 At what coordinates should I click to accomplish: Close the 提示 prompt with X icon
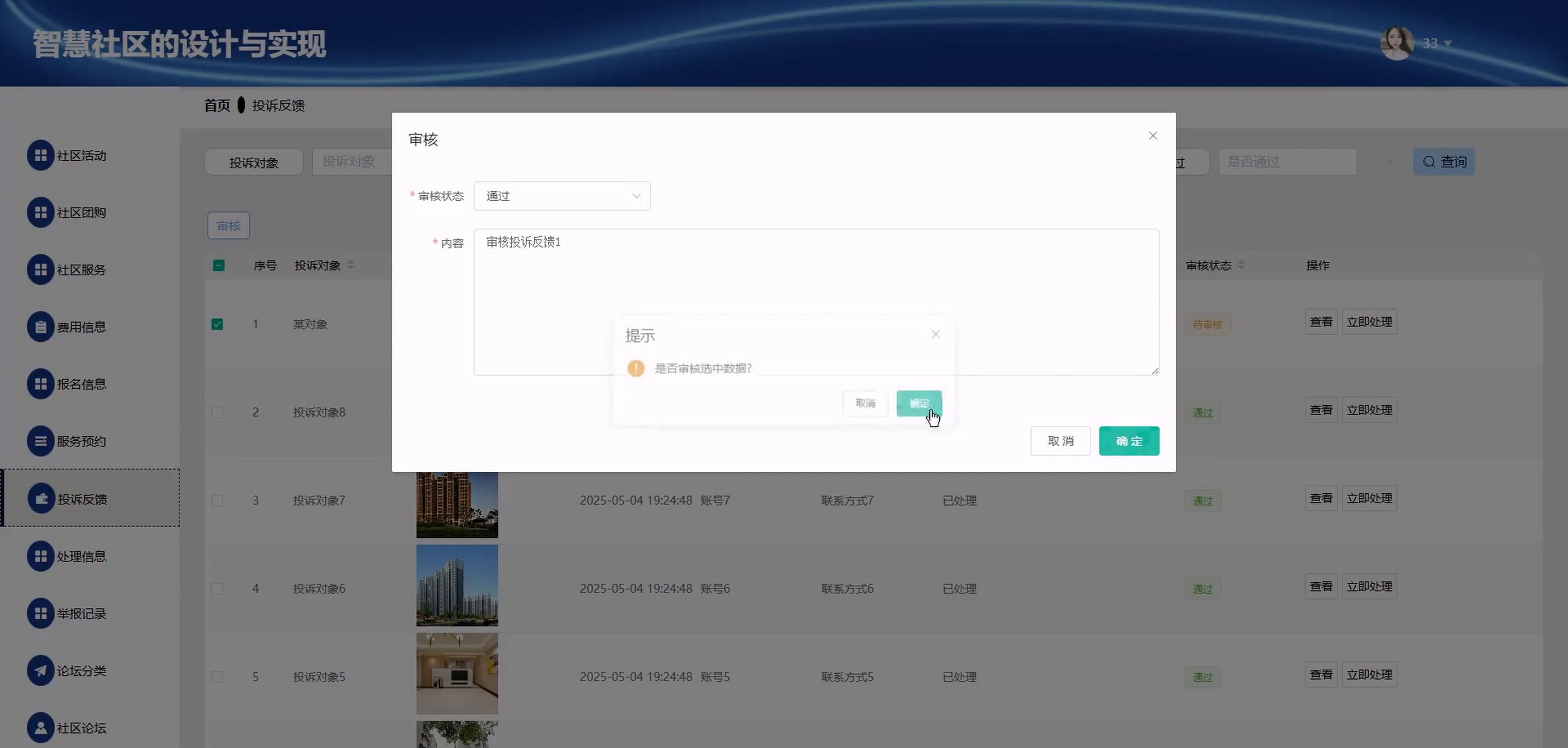pos(935,334)
